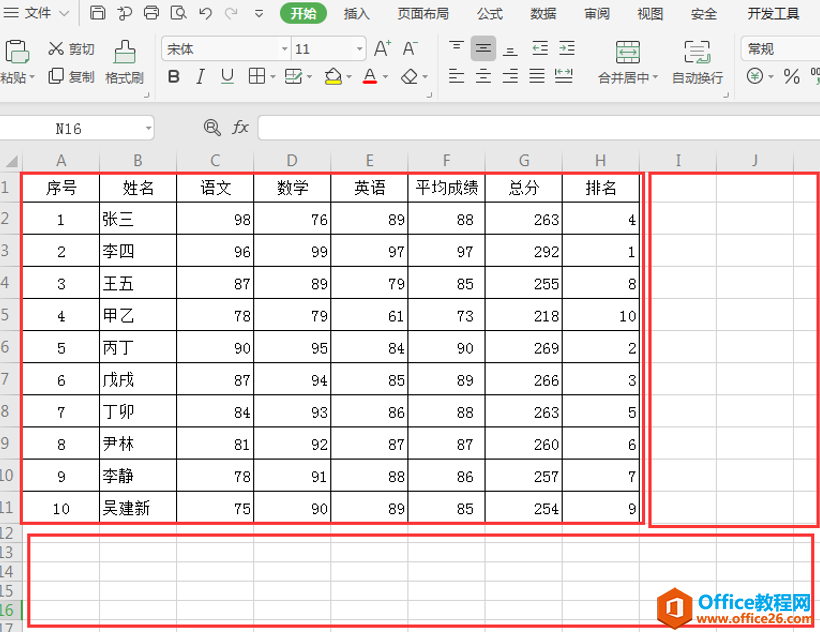
Task: Align text right
Action: 510,76
